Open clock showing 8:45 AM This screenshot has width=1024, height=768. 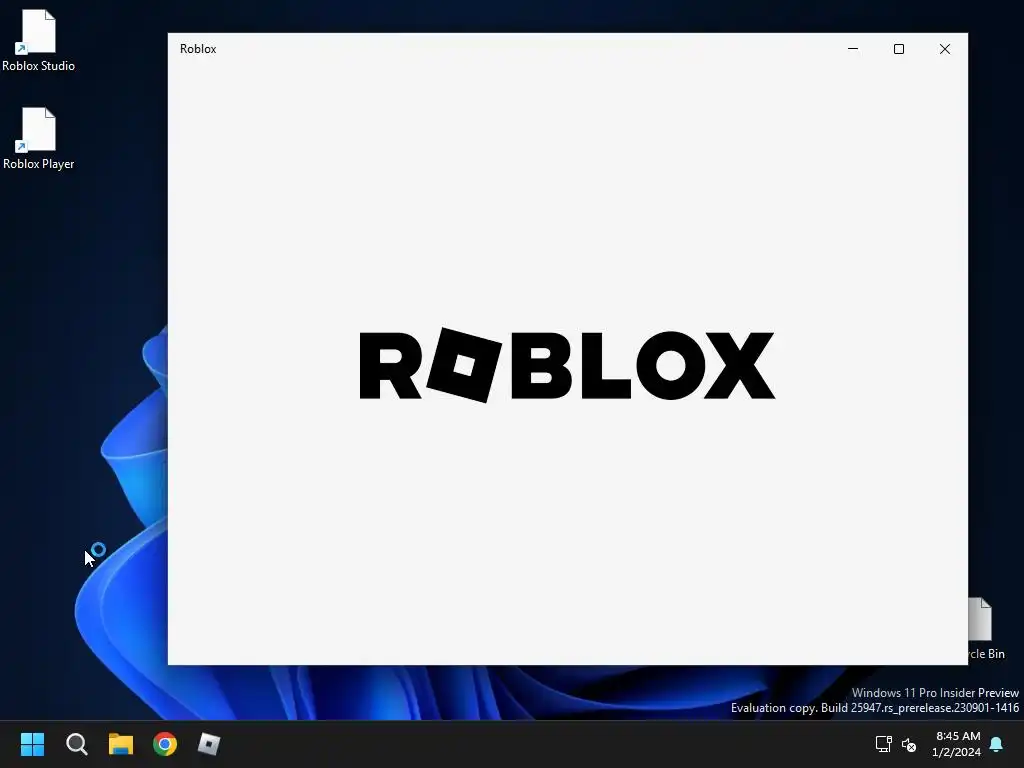tap(957, 744)
